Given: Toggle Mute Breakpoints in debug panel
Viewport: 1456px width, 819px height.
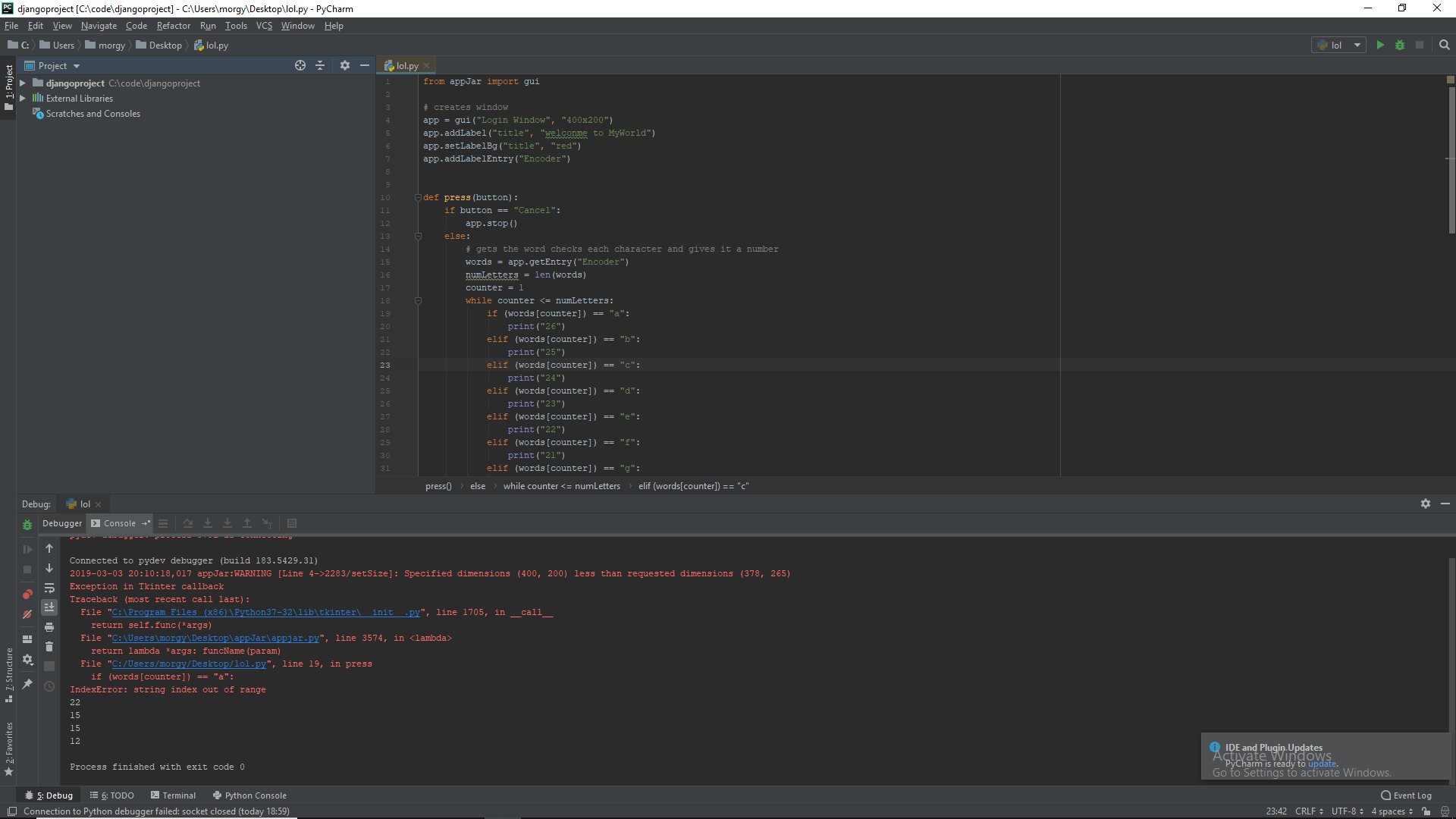Looking at the screenshot, I should click(x=27, y=614).
